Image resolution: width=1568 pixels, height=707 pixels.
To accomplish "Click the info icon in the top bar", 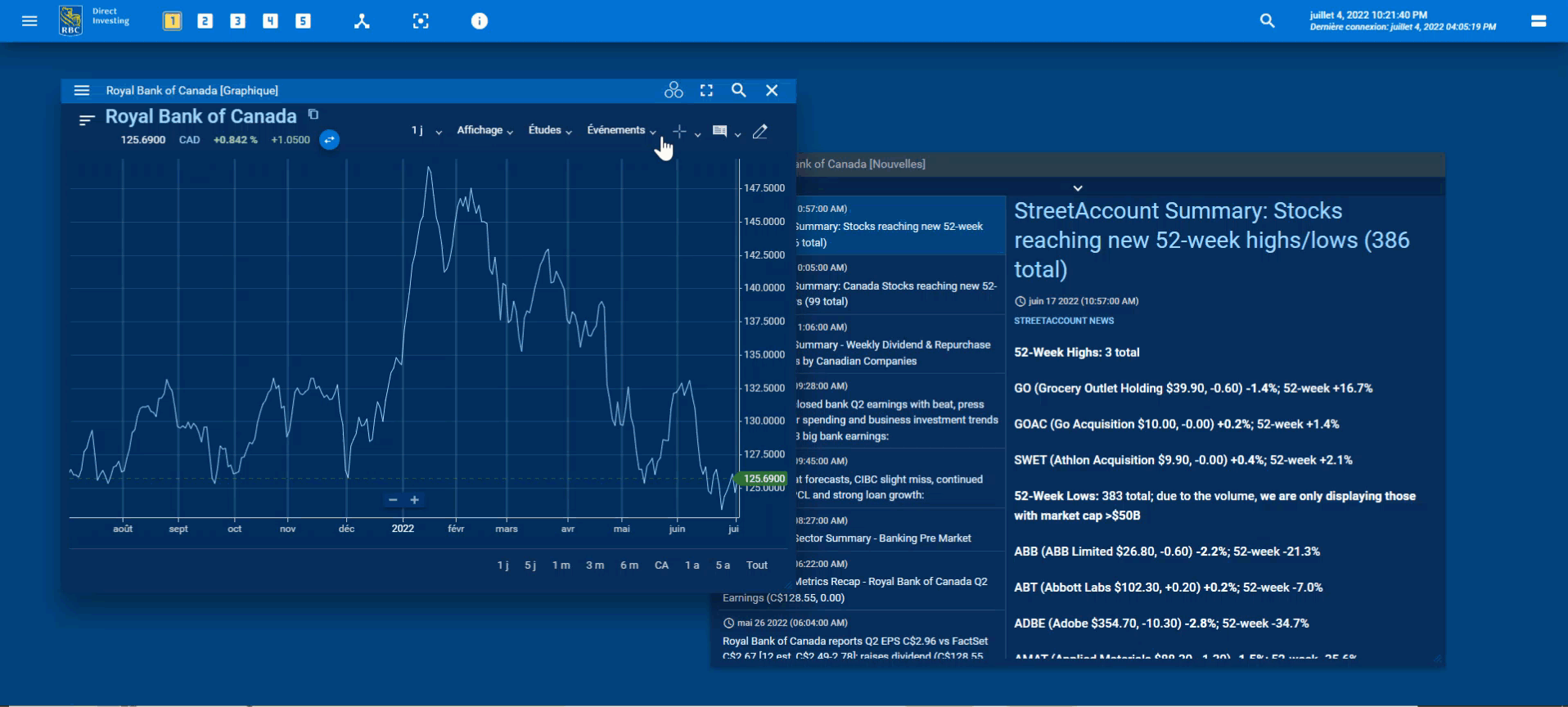I will pyautogui.click(x=480, y=21).
